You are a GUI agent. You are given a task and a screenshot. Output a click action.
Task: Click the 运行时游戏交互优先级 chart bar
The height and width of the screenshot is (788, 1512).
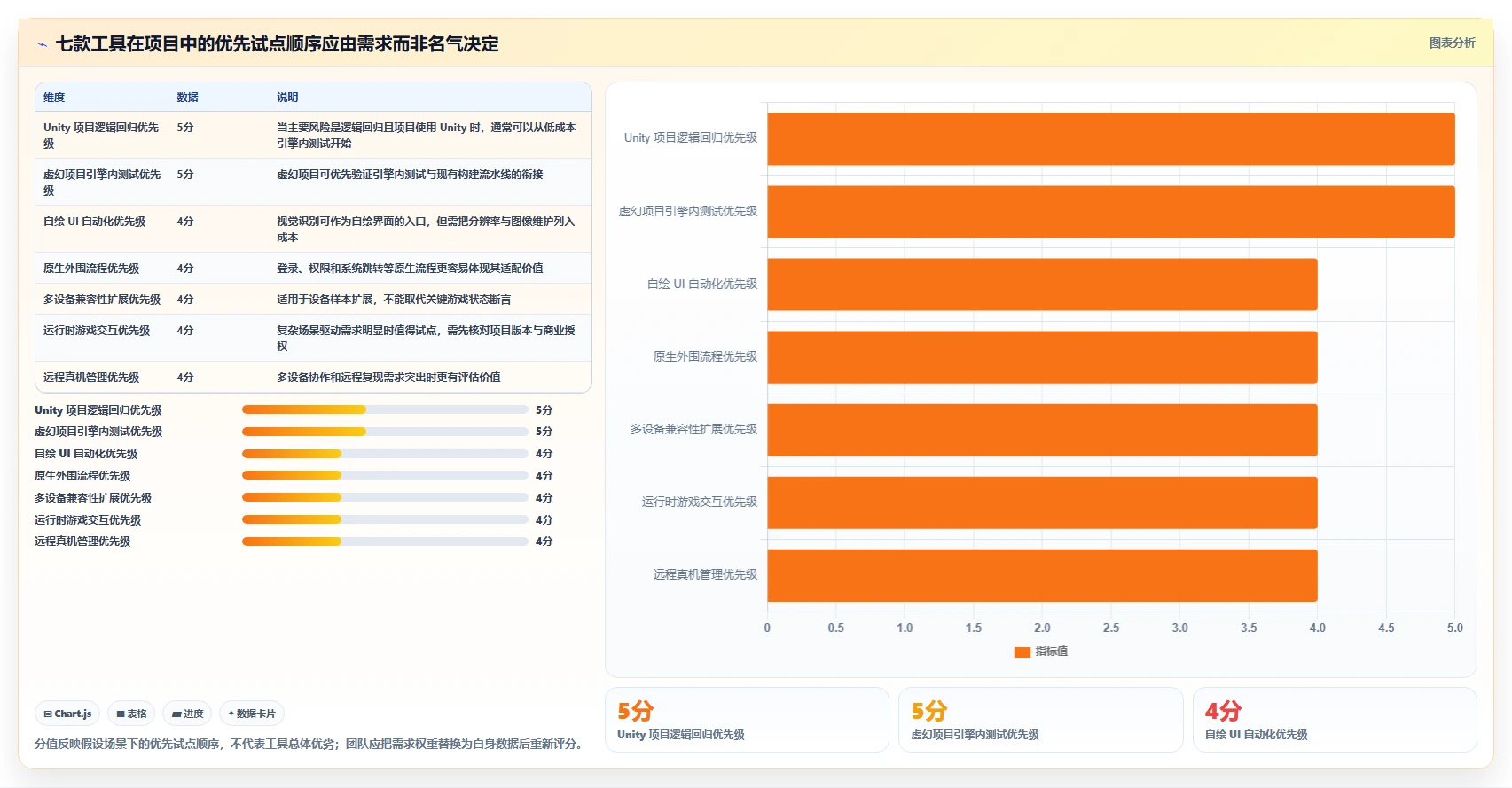pyautogui.click(x=1042, y=503)
